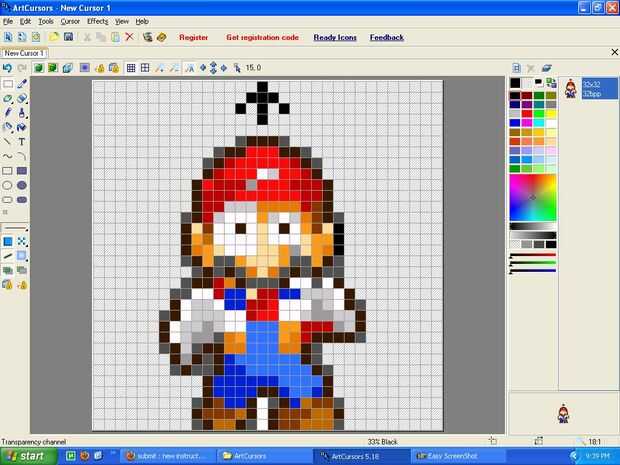Select the pencil tool
The width and height of the screenshot is (620, 465).
[8, 113]
